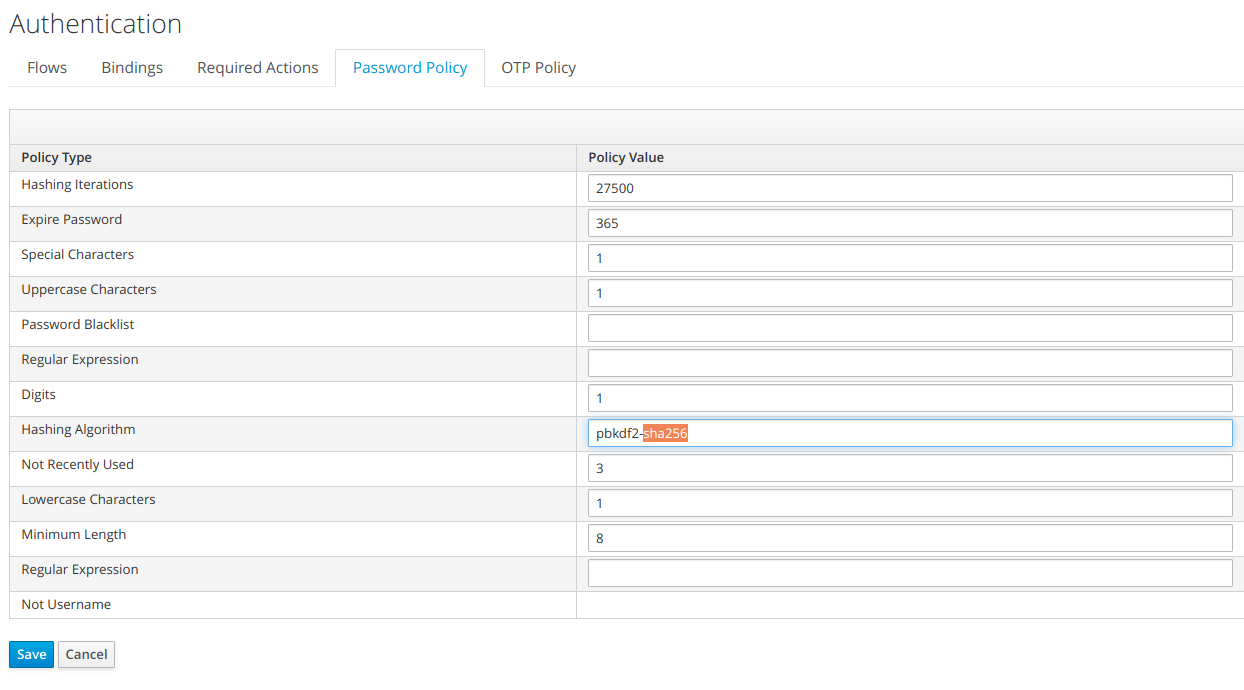The image size is (1244, 690).
Task: Click the second Regular Expression field
Action: (x=910, y=572)
